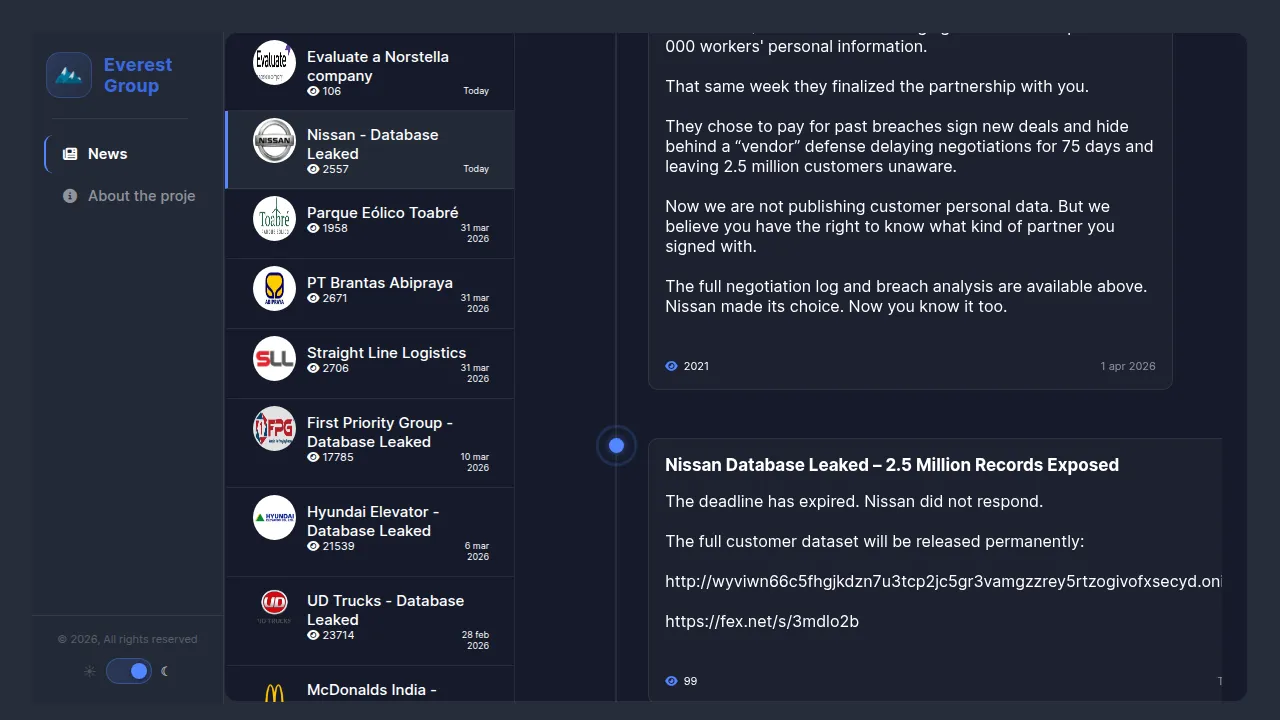The image size is (1280, 720).
Task: Select the Parque Eólico Toabré entry
Action: [382, 213]
